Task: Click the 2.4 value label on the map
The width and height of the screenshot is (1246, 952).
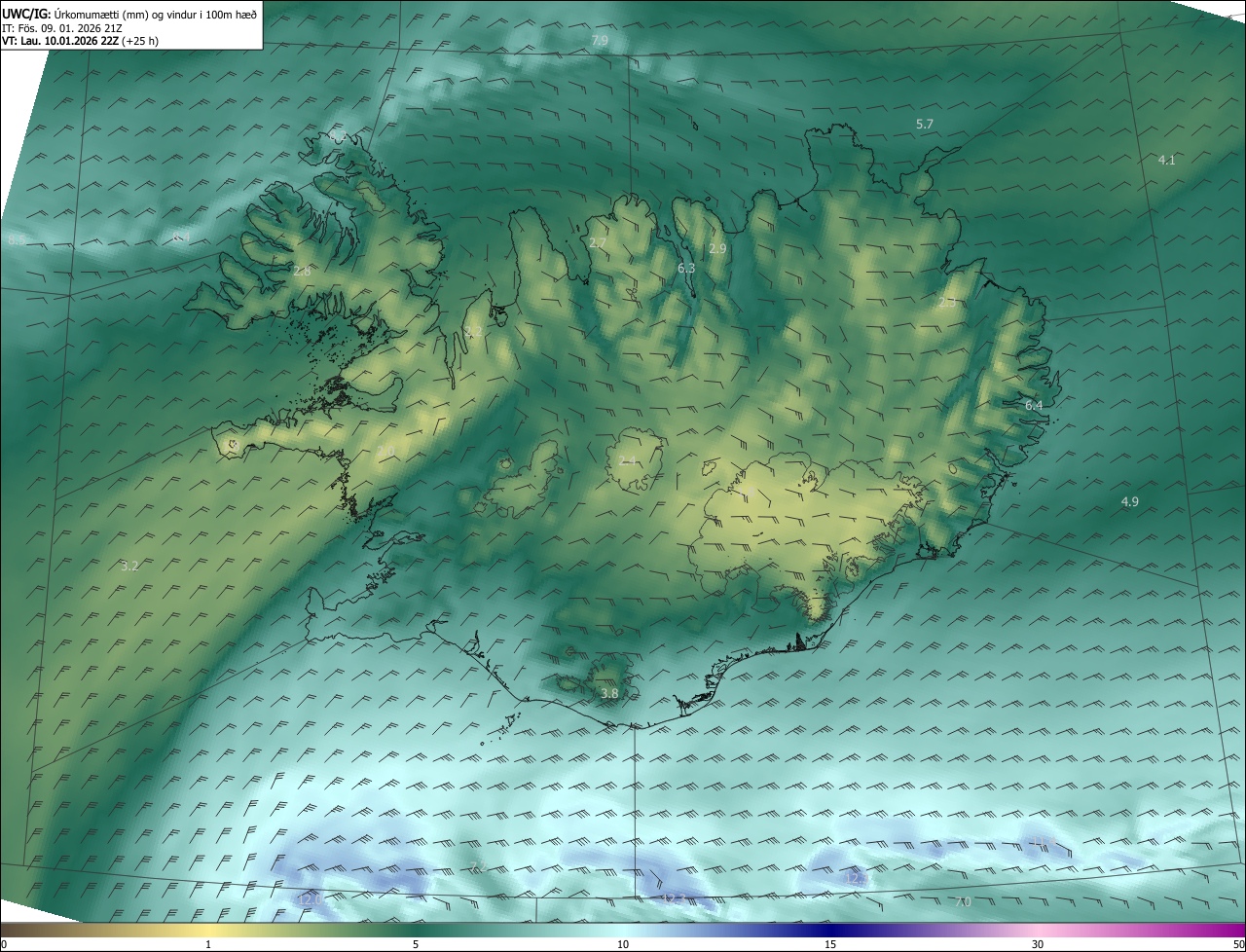Action: (x=627, y=460)
